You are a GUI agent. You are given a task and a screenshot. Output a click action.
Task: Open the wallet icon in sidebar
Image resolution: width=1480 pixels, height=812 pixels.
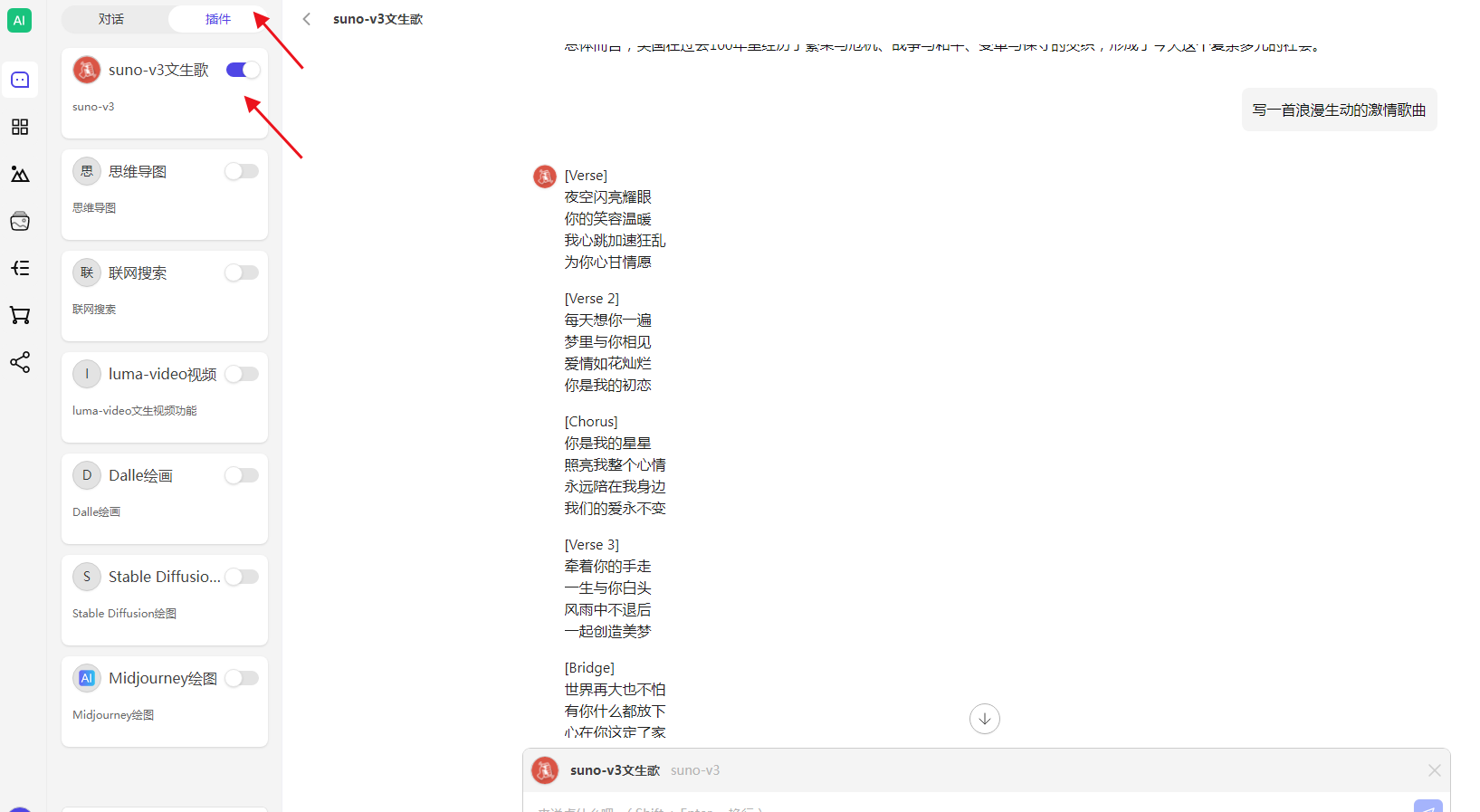click(20, 221)
